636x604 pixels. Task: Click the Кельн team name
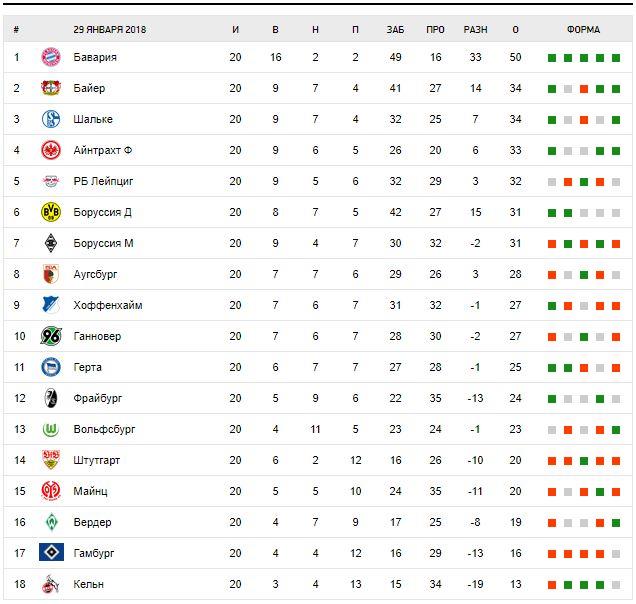click(x=88, y=584)
